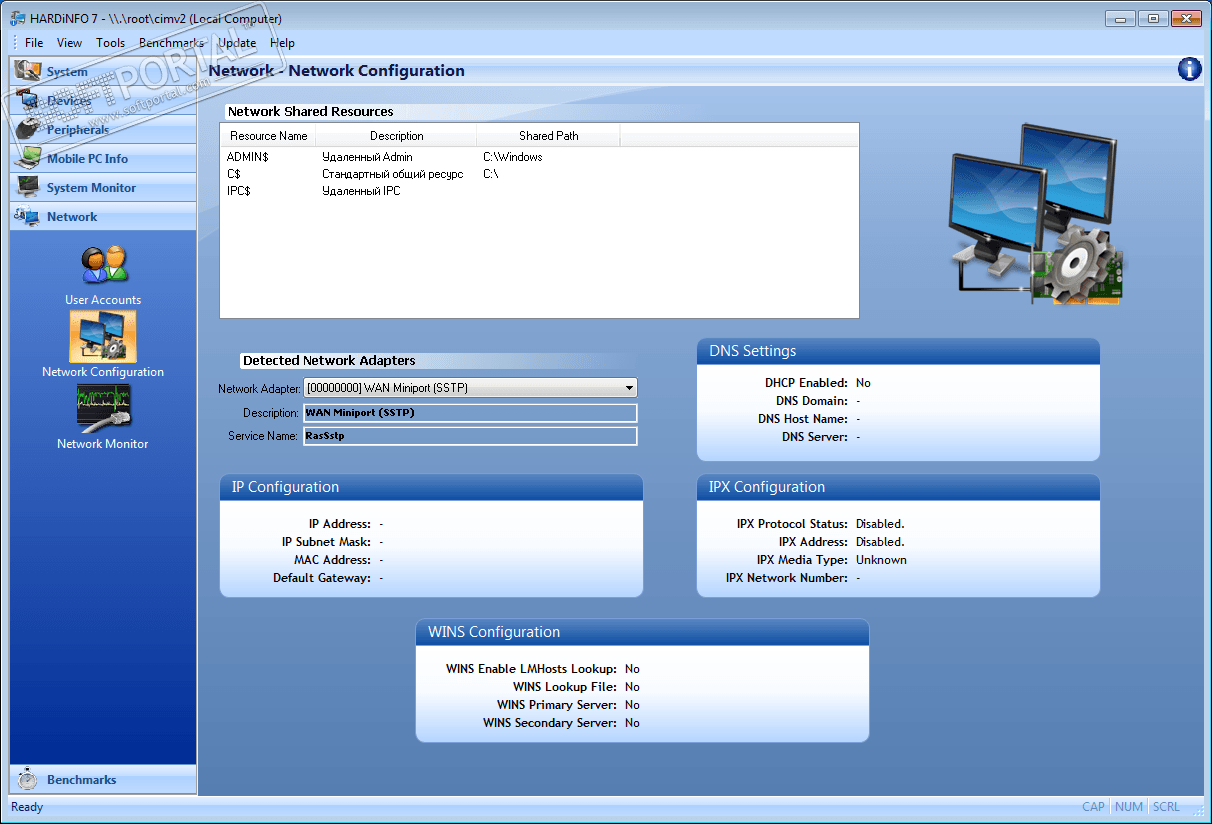The height and width of the screenshot is (824, 1212).
Task: Click the computers and gear network illustration
Action: pyautogui.click(x=1036, y=213)
